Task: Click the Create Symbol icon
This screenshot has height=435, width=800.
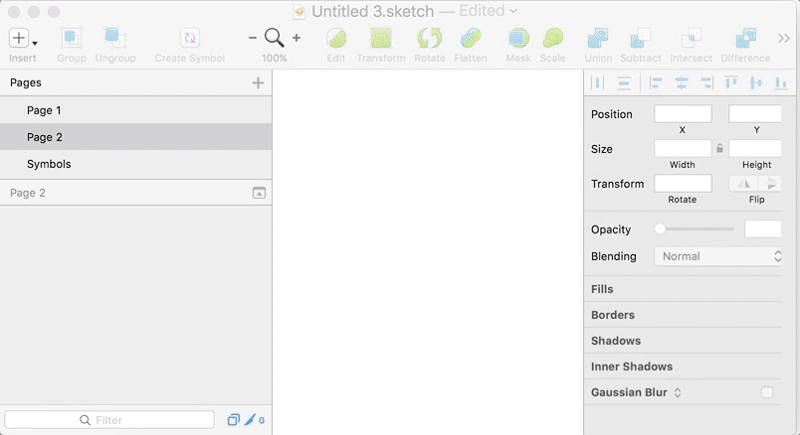Action: tap(189, 39)
